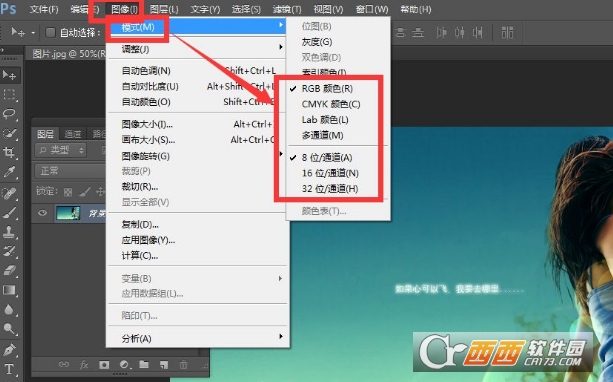Choose RGB 颜色(R) color mode
This screenshot has height=382, width=613.
327,89
